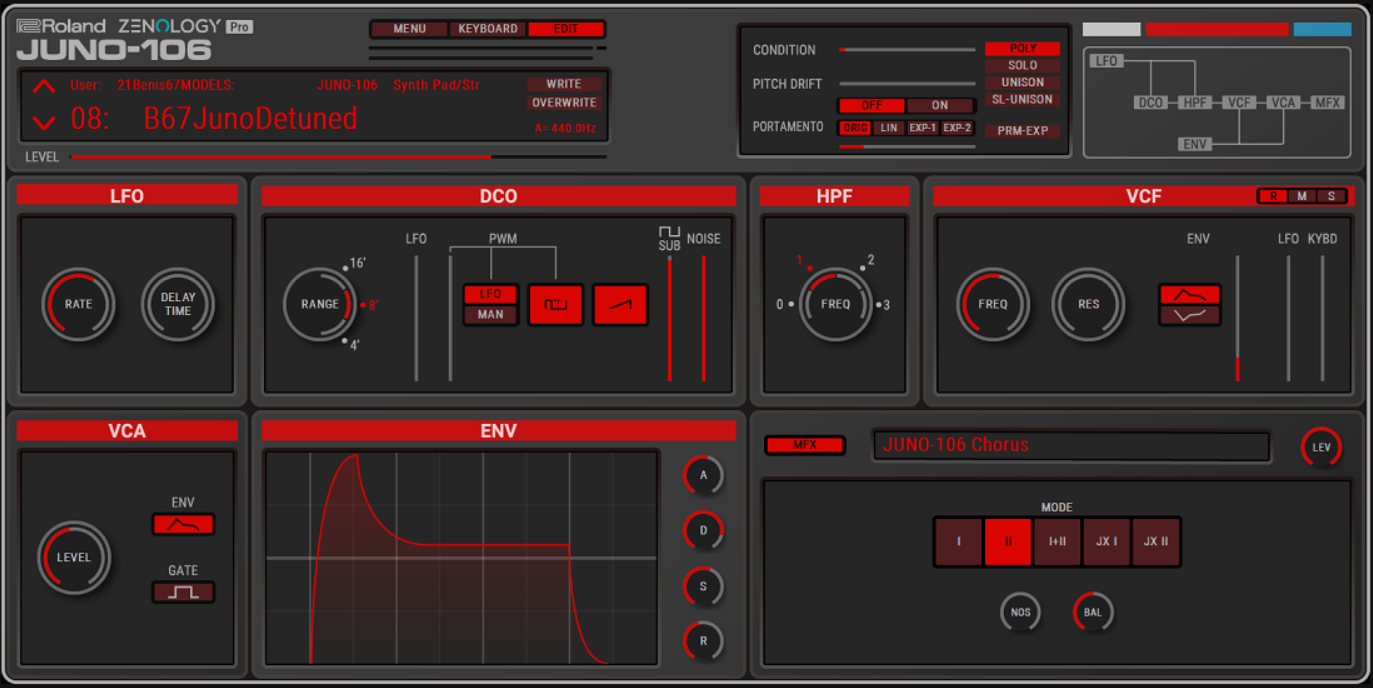Click the envelope graph display
This screenshot has width=1373, height=688.
click(x=461, y=558)
